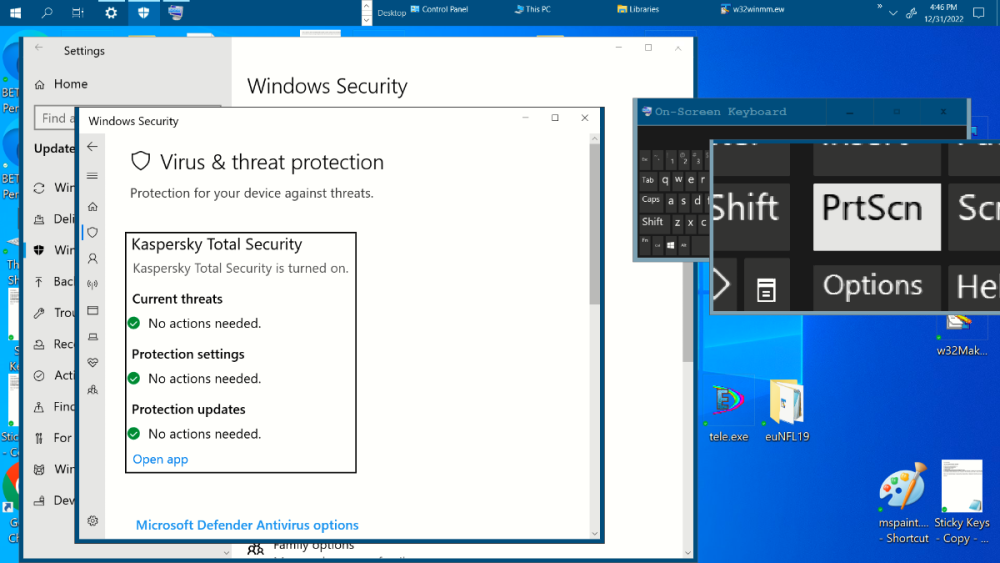1000x563 pixels.
Task: Expand the Windows Security hamburger menu
Action: [x=92, y=176]
